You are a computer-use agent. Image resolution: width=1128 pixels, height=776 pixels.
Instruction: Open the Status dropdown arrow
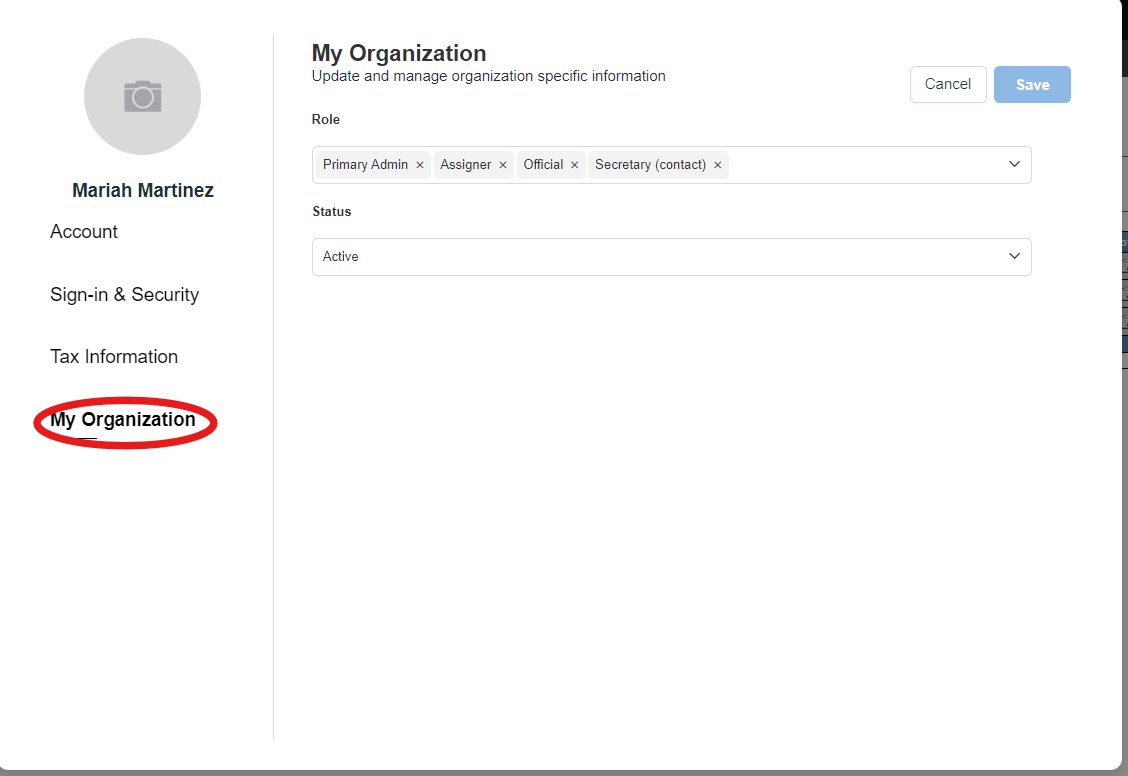pos(1014,257)
